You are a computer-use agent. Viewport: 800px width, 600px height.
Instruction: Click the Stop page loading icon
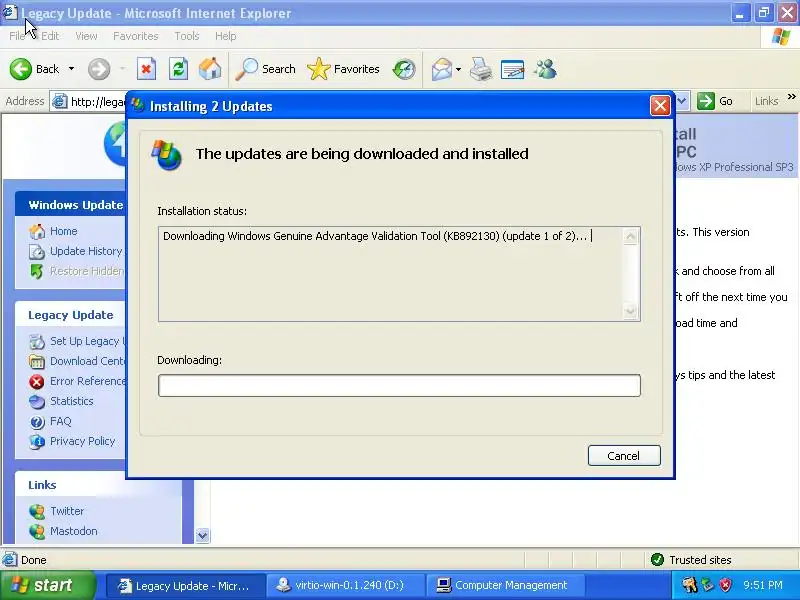[x=146, y=69]
